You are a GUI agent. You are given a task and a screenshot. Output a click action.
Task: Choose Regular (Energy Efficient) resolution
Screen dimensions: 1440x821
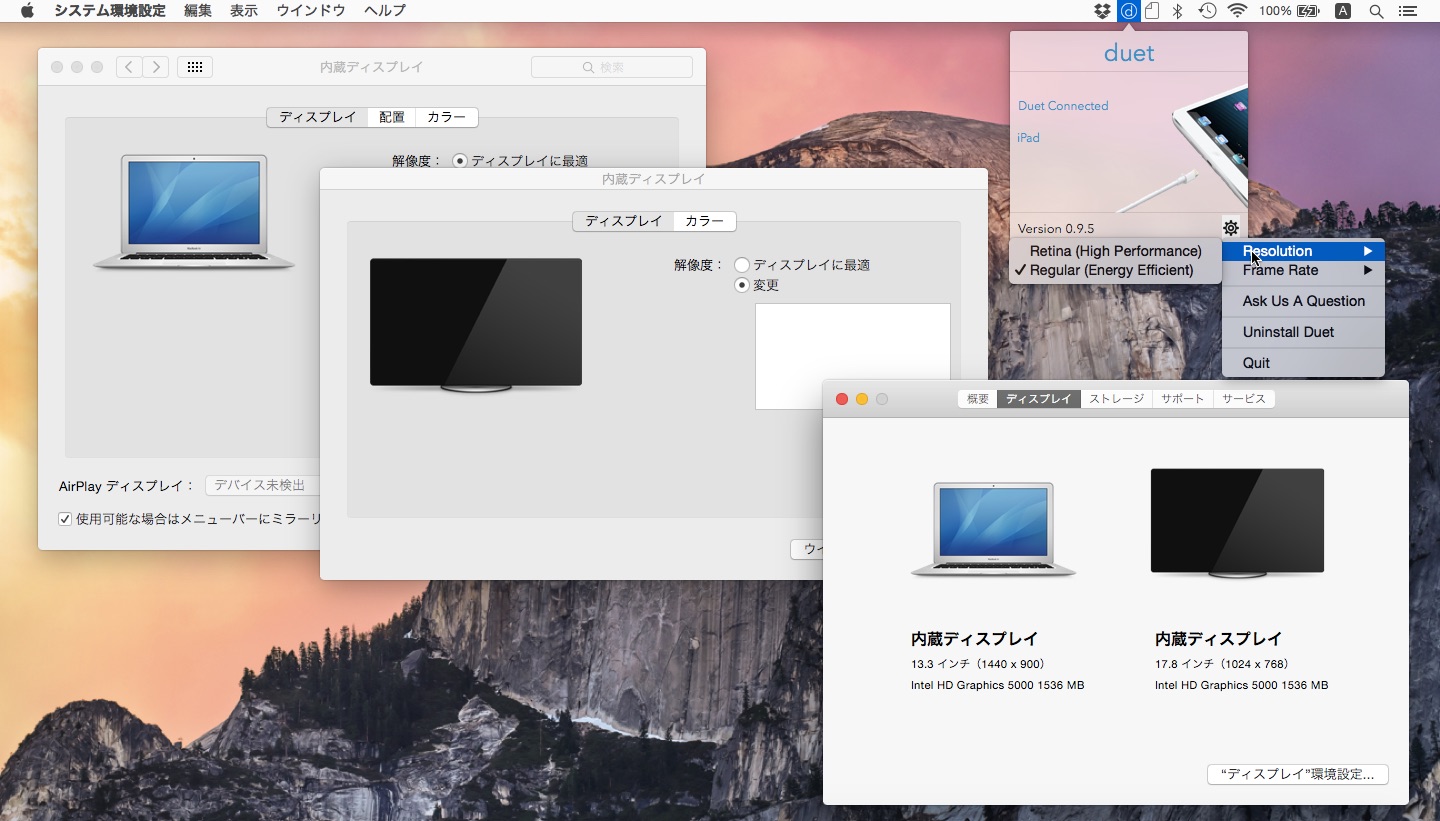pyautogui.click(x=1115, y=270)
